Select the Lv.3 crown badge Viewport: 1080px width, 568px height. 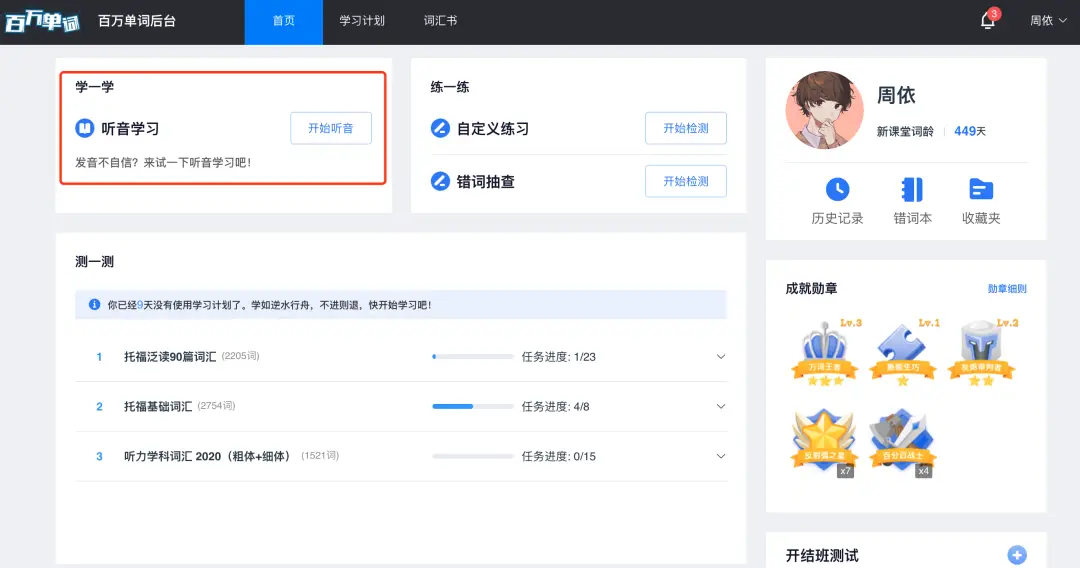pyautogui.click(x=824, y=353)
